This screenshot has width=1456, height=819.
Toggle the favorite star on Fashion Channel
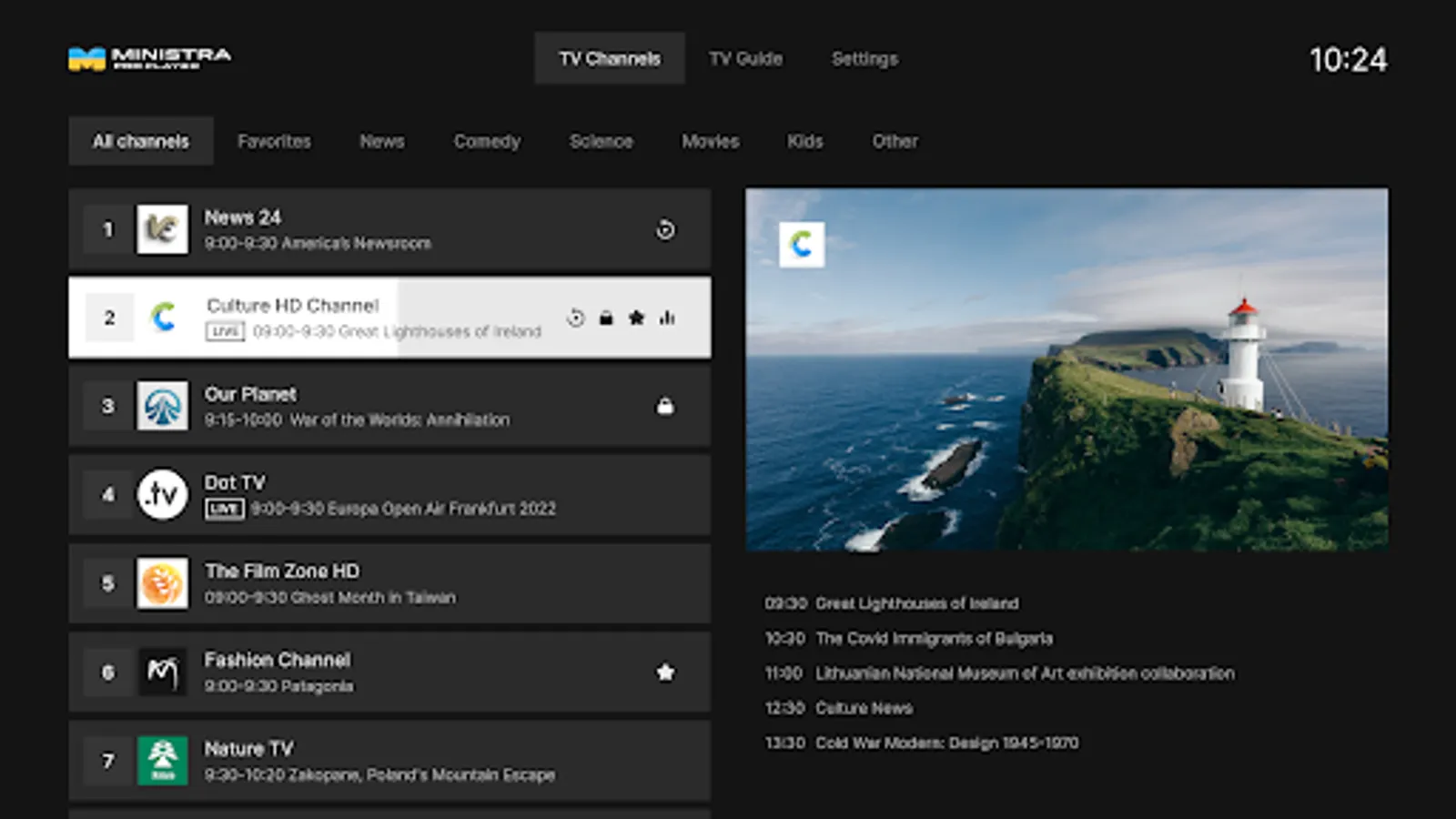[x=666, y=672]
